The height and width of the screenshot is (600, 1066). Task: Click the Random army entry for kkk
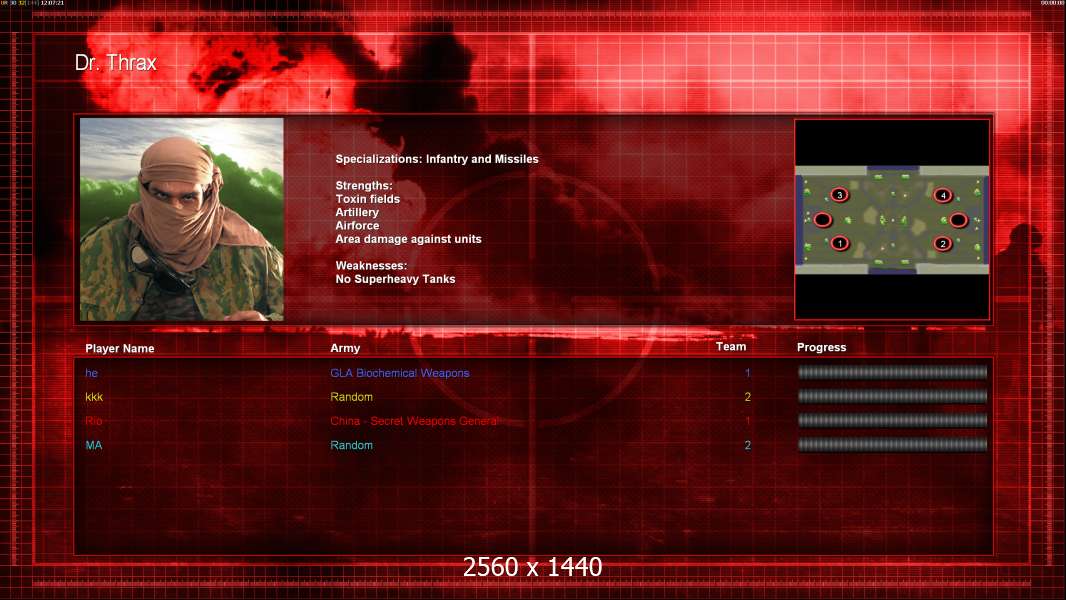point(351,397)
